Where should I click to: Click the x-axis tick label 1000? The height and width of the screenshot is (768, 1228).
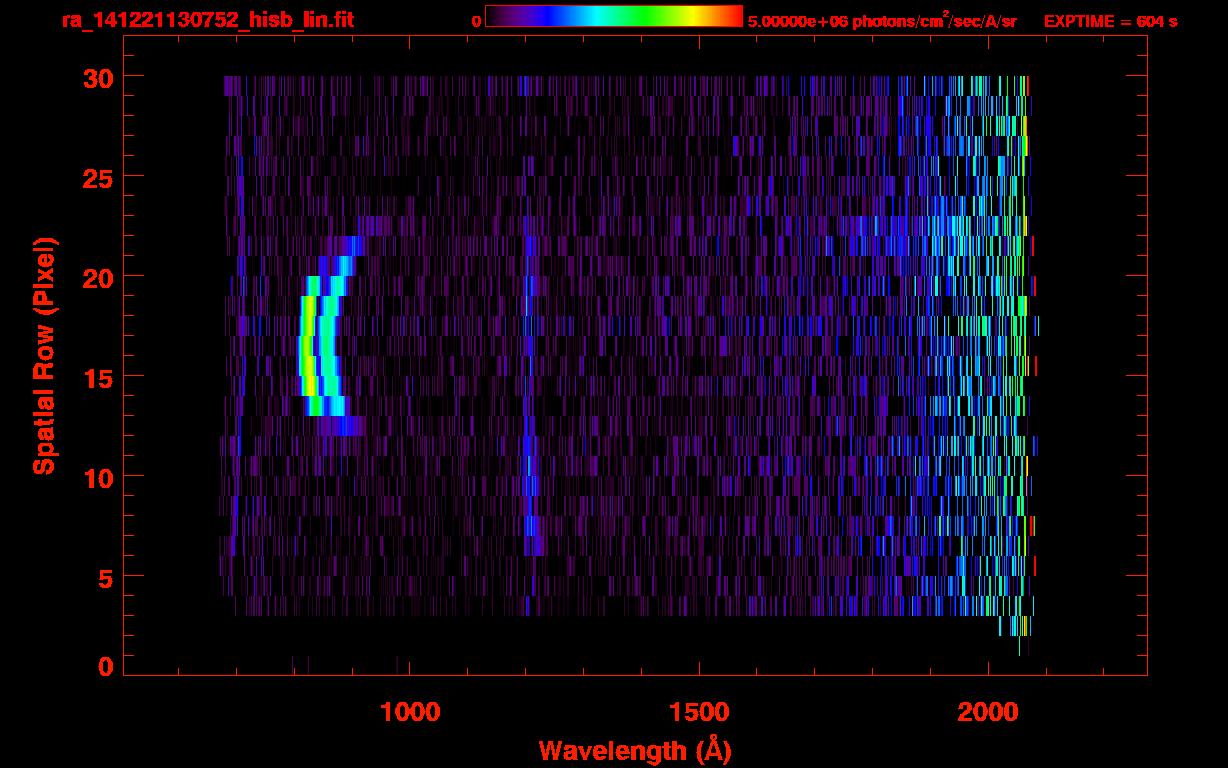pyautogui.click(x=410, y=712)
